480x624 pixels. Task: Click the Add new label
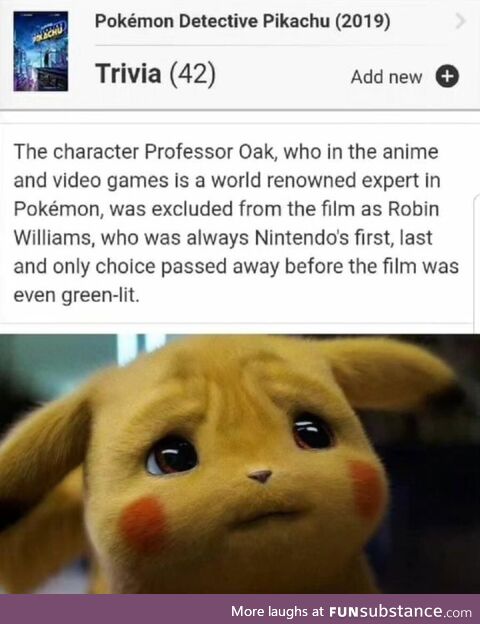(386, 77)
